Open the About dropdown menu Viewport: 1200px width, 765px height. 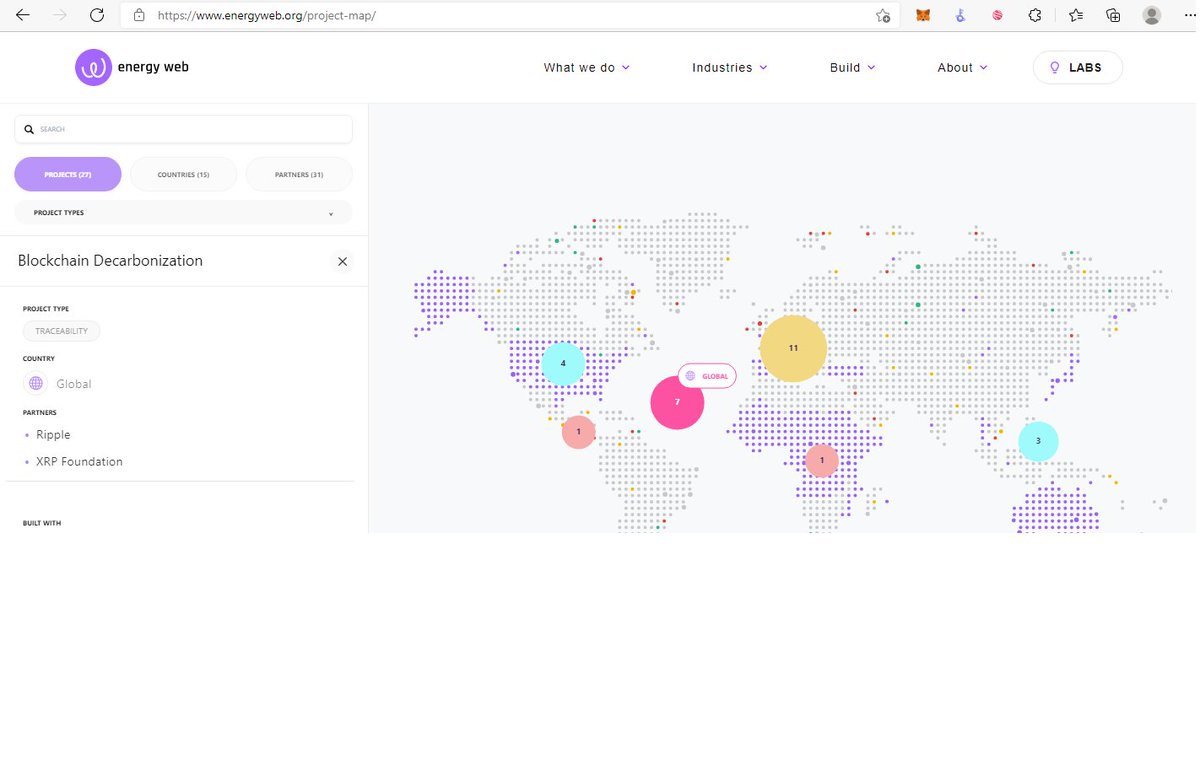[963, 68]
